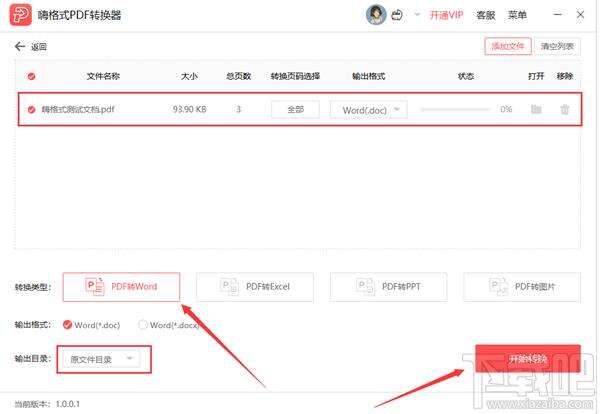The image size is (602, 414).
Task: Click the 清空列表 button
Action: [x=557, y=46]
